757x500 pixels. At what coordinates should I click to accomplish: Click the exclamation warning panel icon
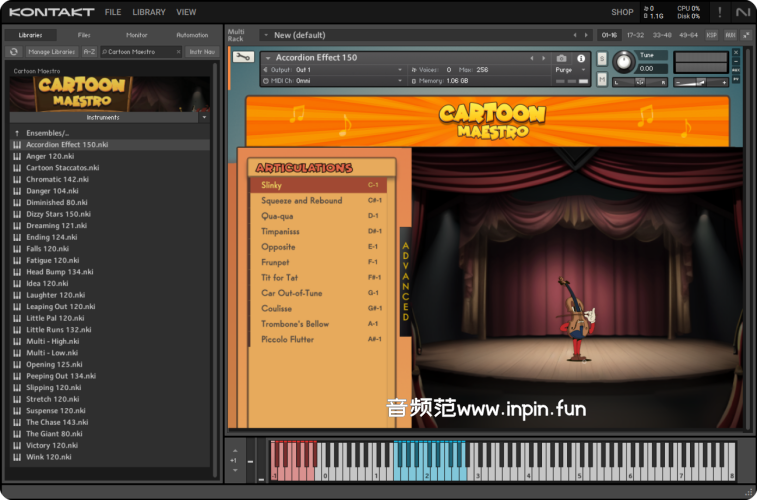[x=719, y=12]
